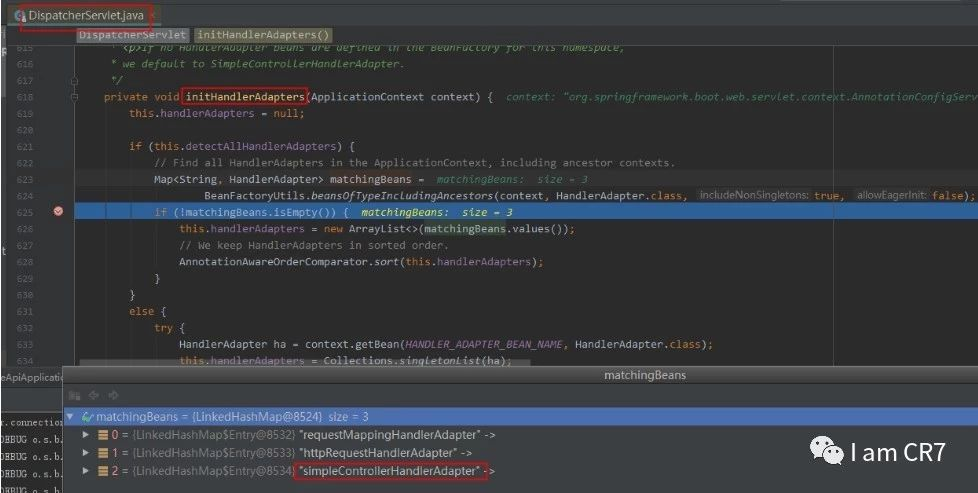The image size is (978, 493).
Task: Click the allowEagerInit parameter hint
Action: (x=891, y=195)
